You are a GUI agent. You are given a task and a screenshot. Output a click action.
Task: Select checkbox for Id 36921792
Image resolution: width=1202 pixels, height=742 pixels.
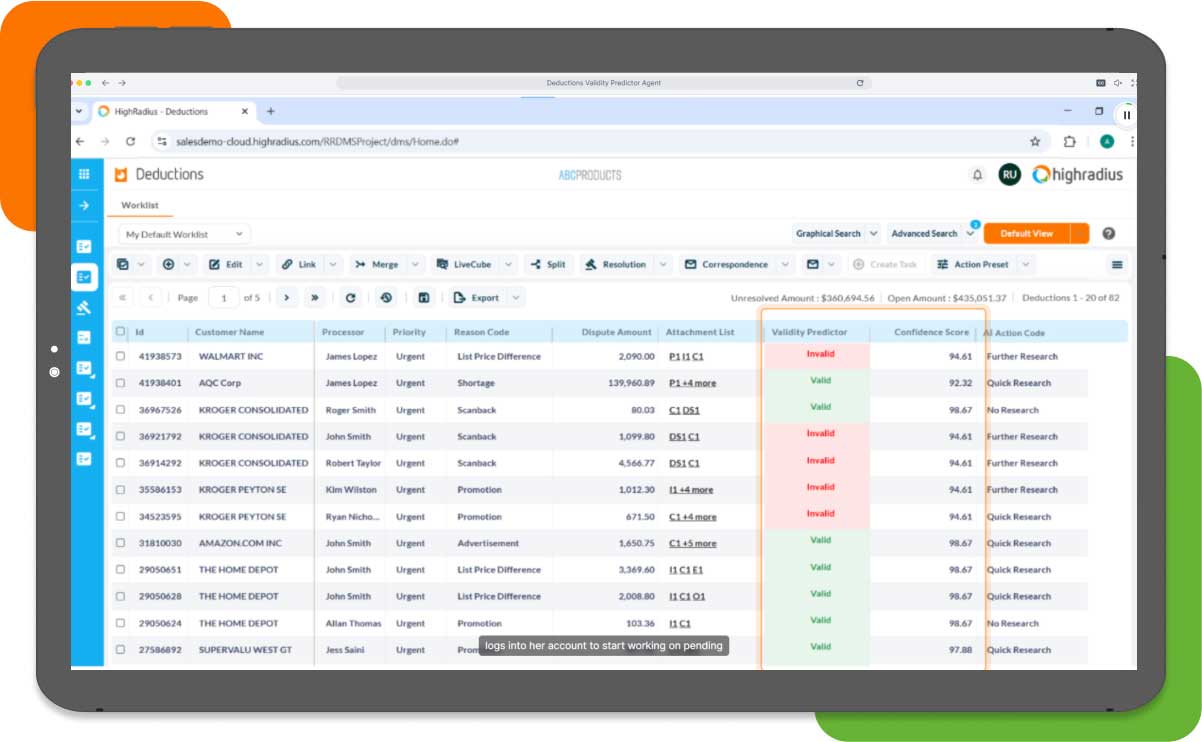click(x=120, y=437)
